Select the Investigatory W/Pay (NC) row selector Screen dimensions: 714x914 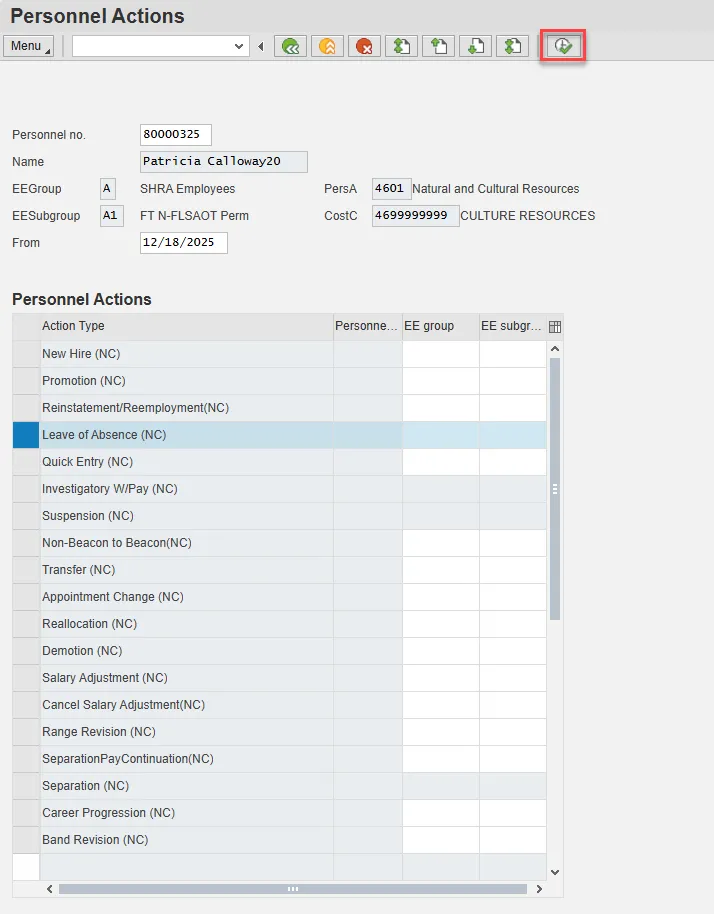click(x=26, y=488)
